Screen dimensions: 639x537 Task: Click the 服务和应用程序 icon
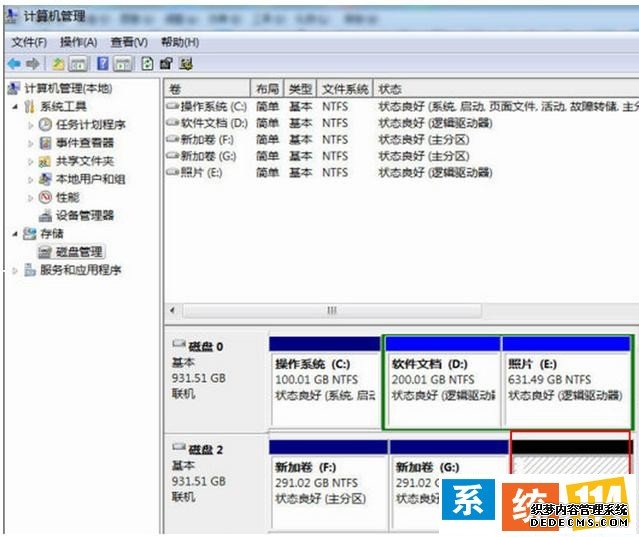point(30,270)
